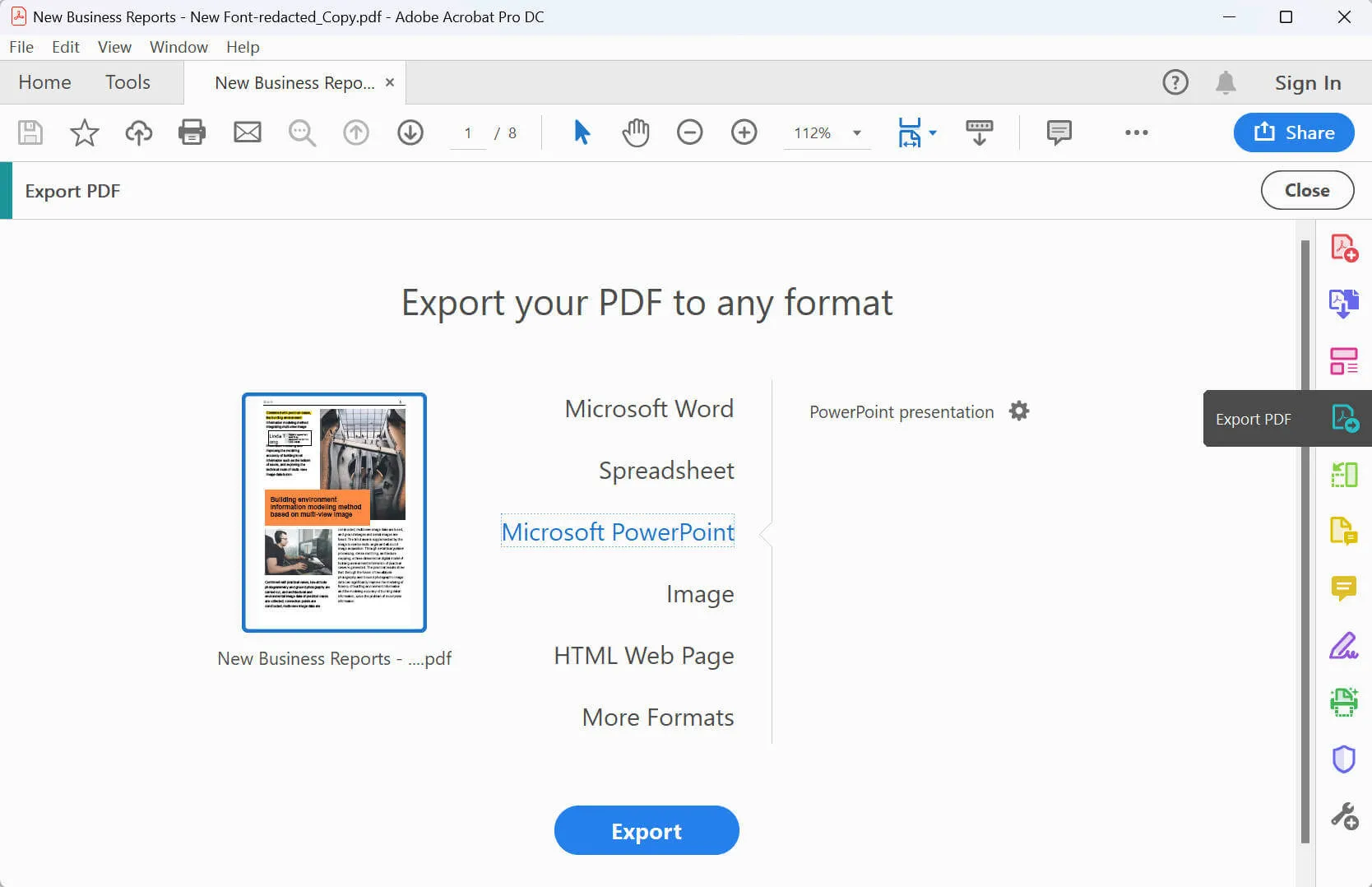Select the arrow selection tool
Image resolution: width=1372 pixels, height=887 pixels.
[582, 132]
